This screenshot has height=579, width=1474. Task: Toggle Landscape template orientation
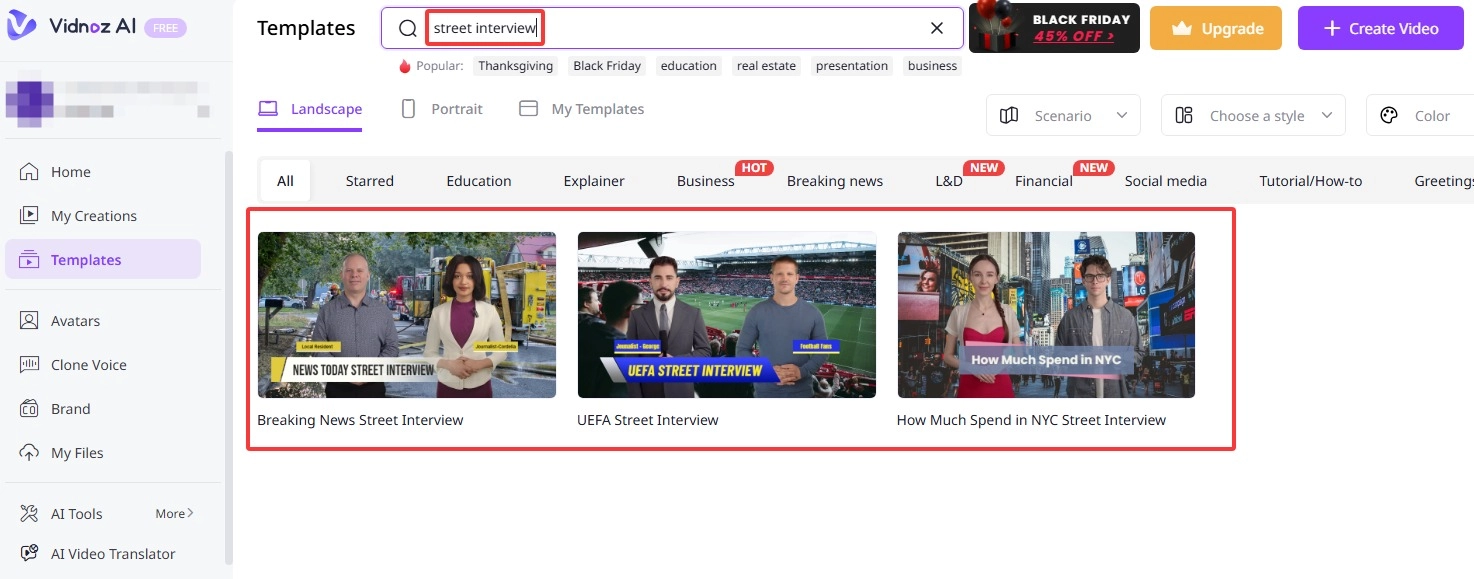[310, 108]
